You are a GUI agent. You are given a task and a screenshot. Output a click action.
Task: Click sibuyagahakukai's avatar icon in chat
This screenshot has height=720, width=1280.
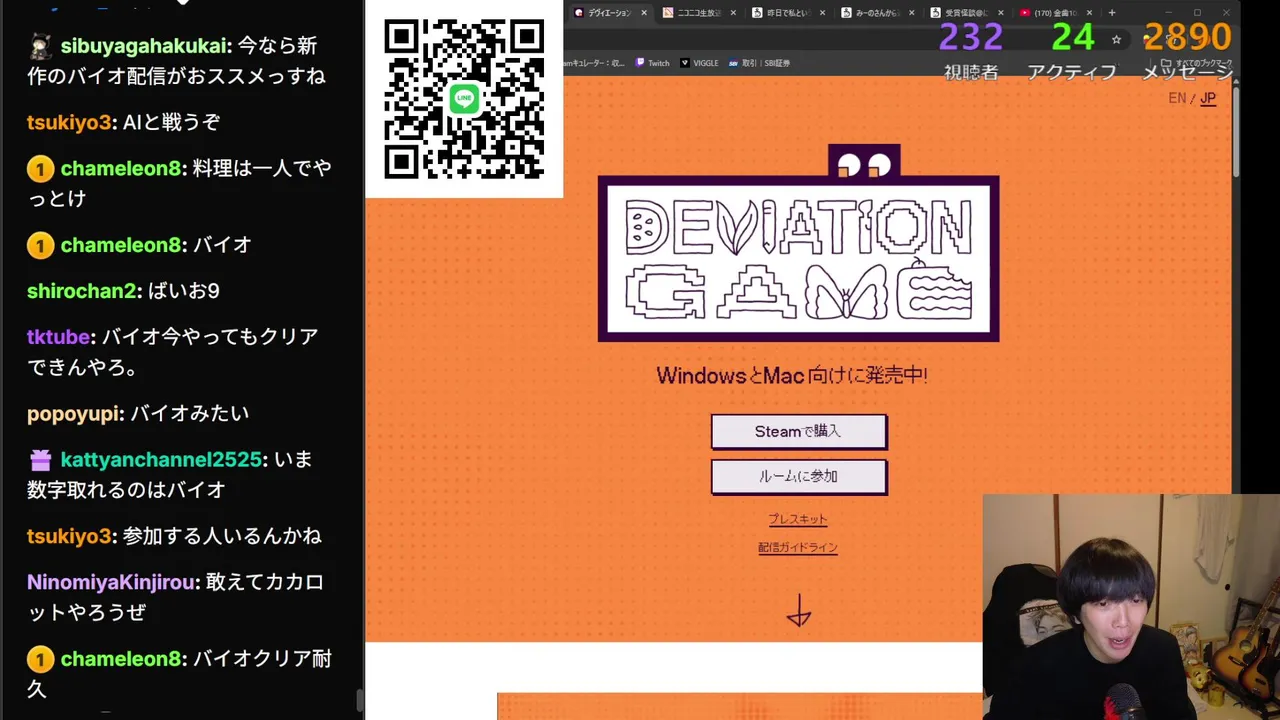pos(40,46)
